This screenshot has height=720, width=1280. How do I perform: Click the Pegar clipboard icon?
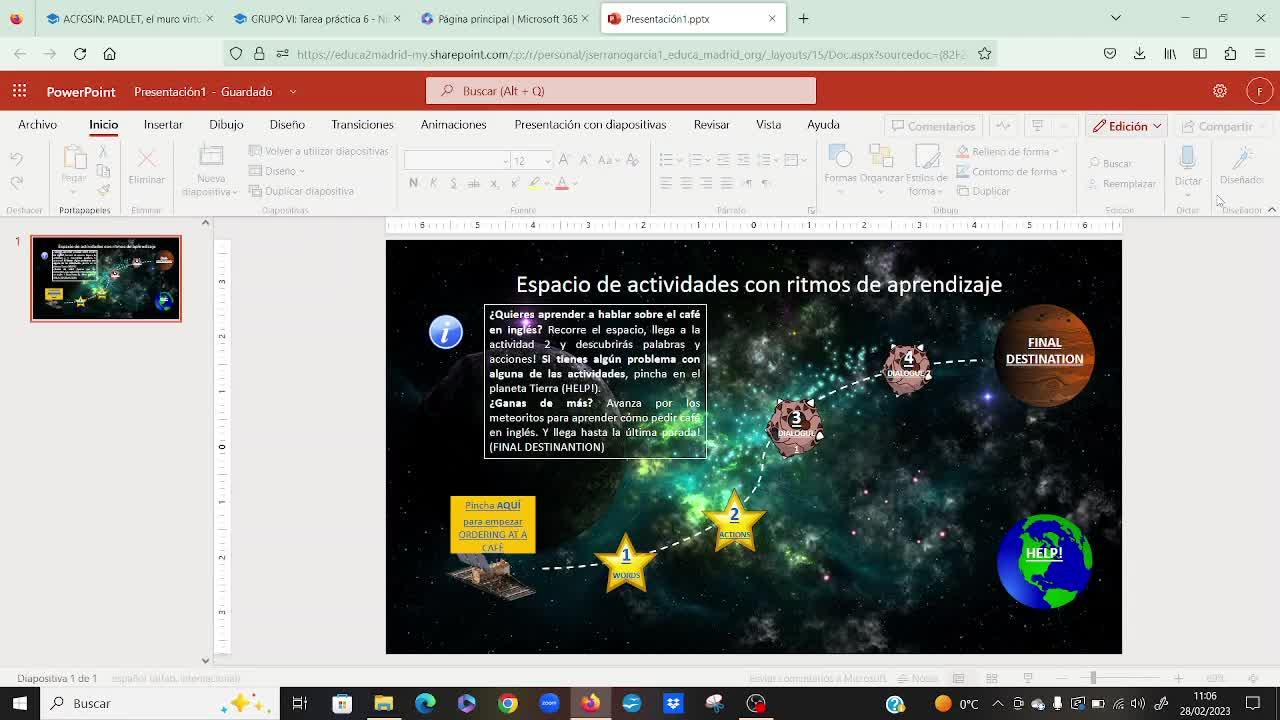(74, 158)
